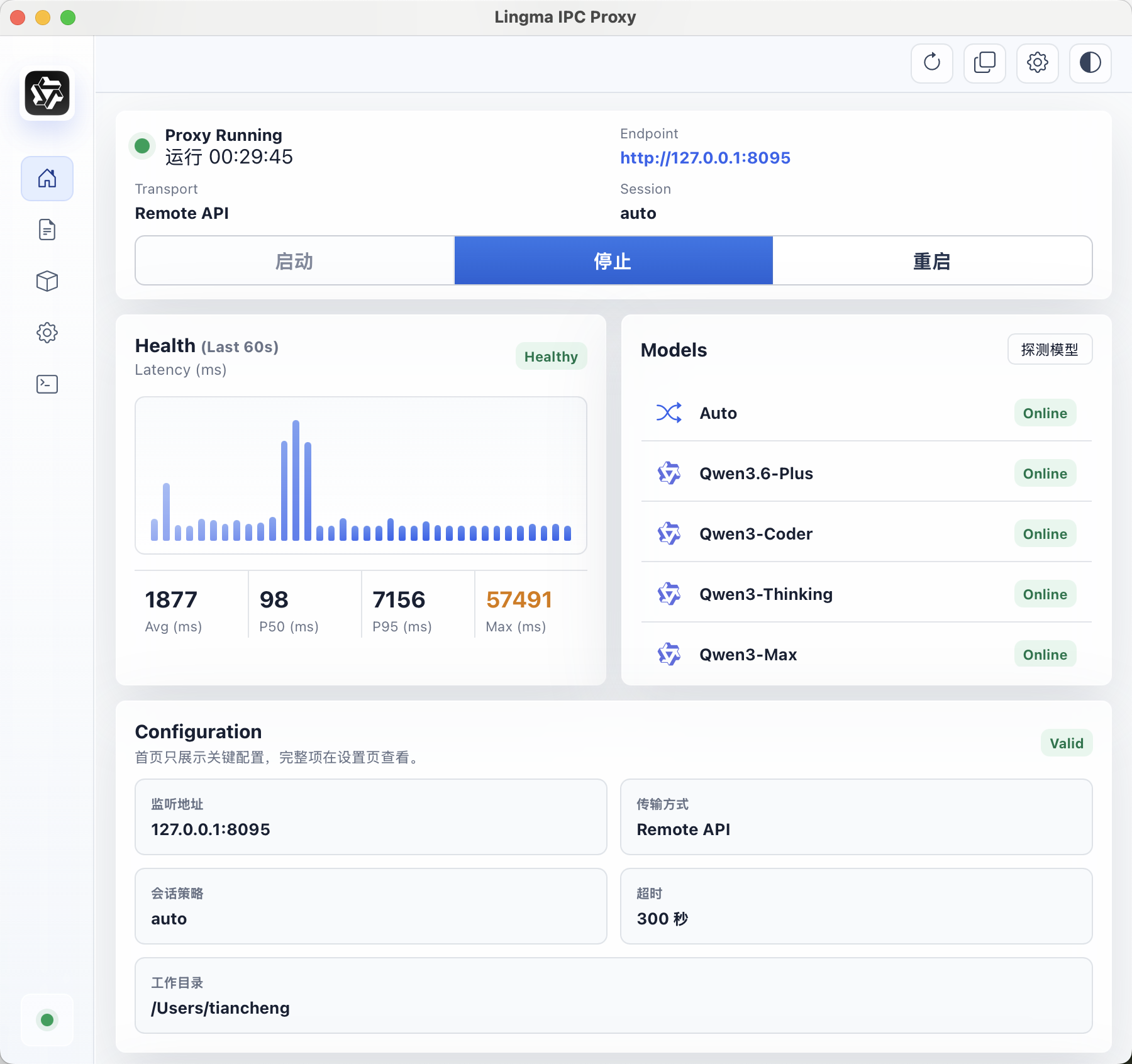Click the 会话策略 auto config card
Screen dimensions: 1132x1064
(371, 906)
